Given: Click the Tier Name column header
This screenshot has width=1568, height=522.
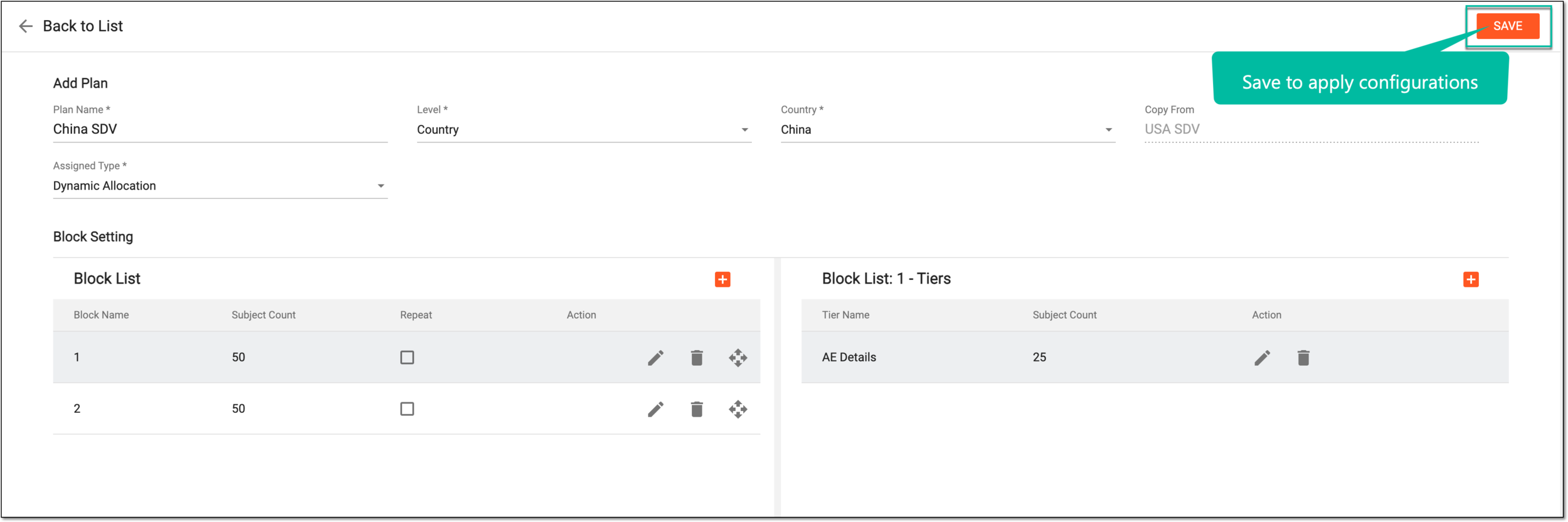Looking at the screenshot, I should point(845,315).
